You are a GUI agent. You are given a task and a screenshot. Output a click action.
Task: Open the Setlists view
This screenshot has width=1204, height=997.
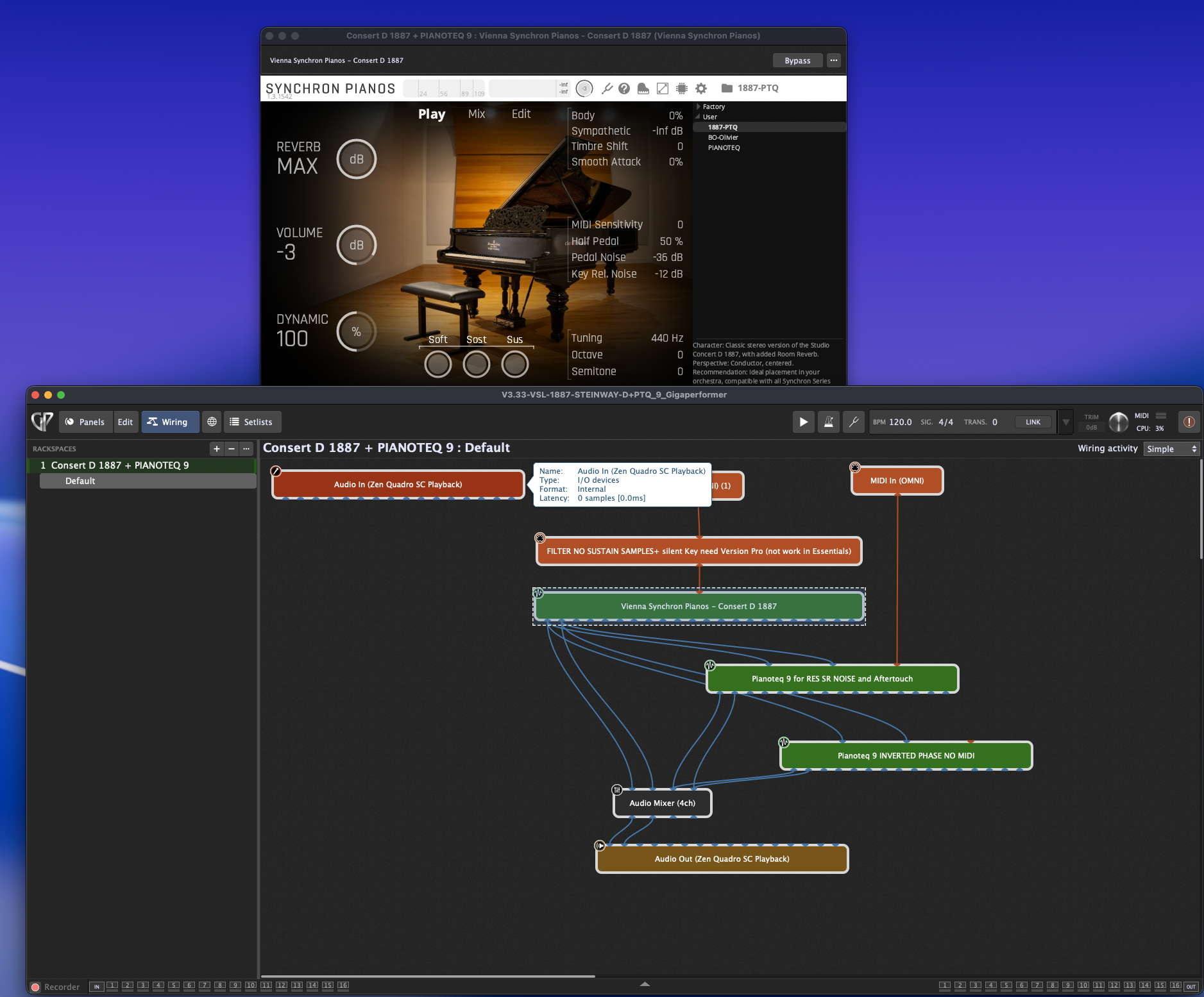click(x=253, y=422)
